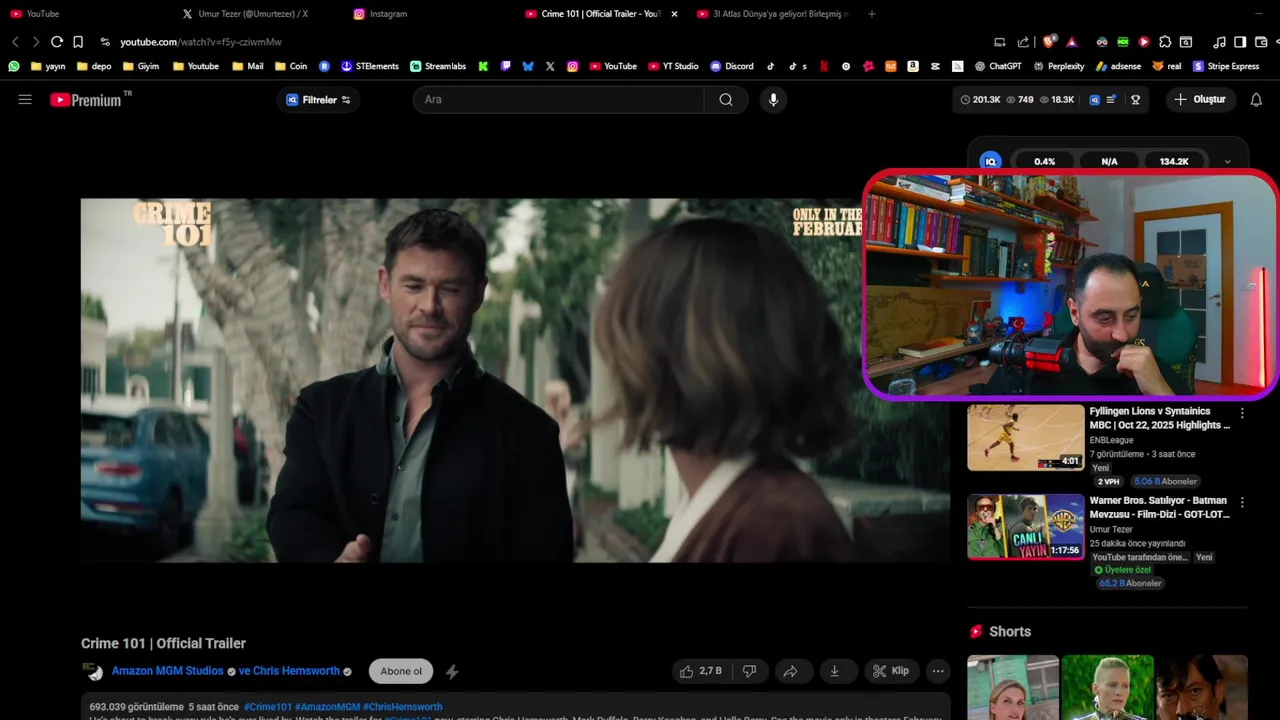Image resolution: width=1280 pixels, height=720 pixels.
Task: Open options for Fyllingen Lions video
Action: click(1242, 413)
